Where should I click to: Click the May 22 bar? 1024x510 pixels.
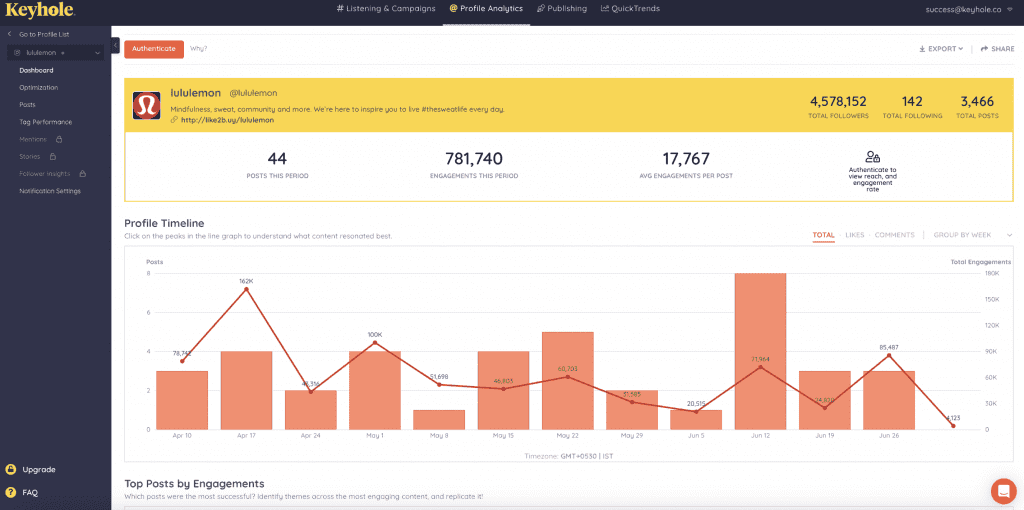[x=568, y=381]
